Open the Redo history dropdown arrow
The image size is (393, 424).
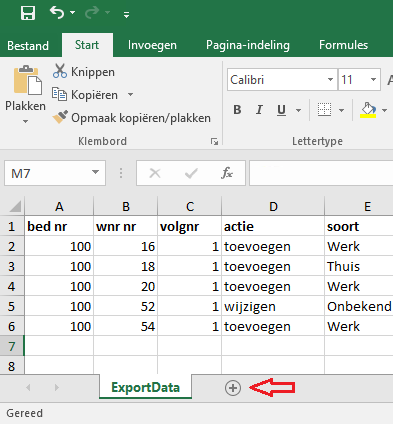[x=107, y=13]
